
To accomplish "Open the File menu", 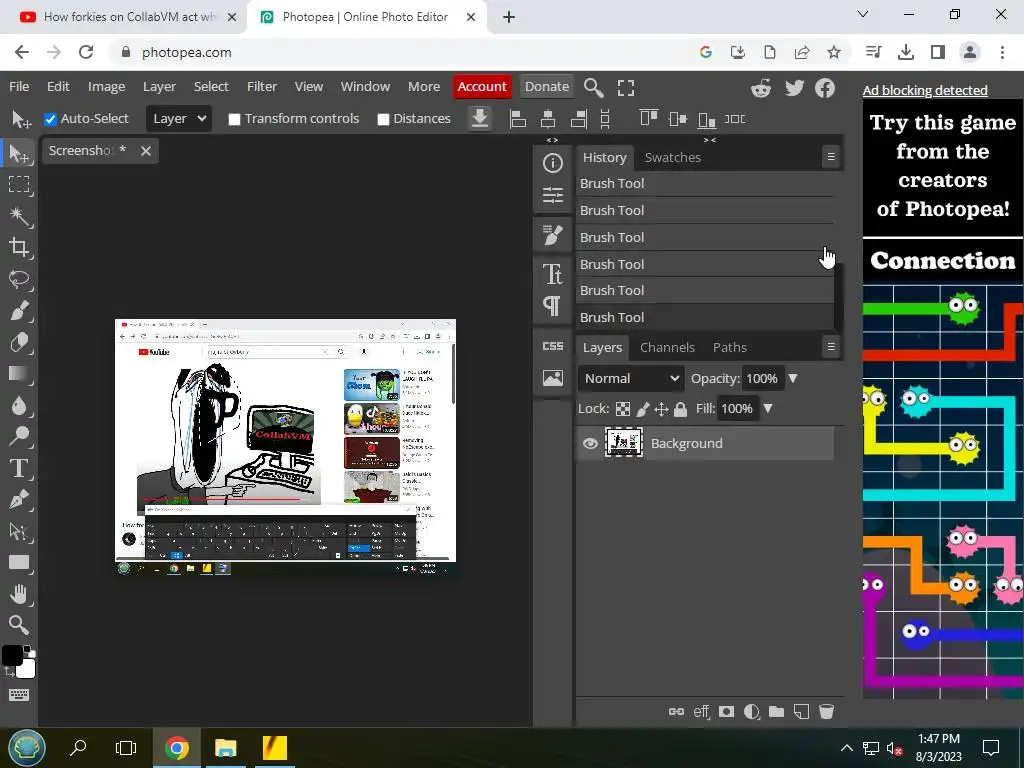I will [x=19, y=87].
